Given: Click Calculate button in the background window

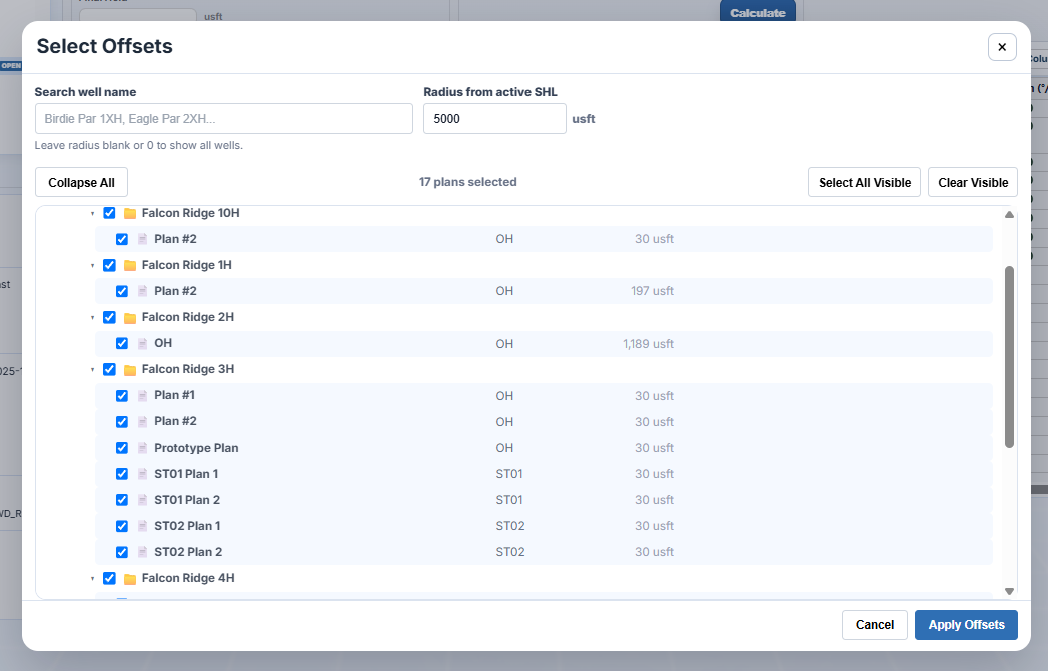Looking at the screenshot, I should click(x=758, y=12).
